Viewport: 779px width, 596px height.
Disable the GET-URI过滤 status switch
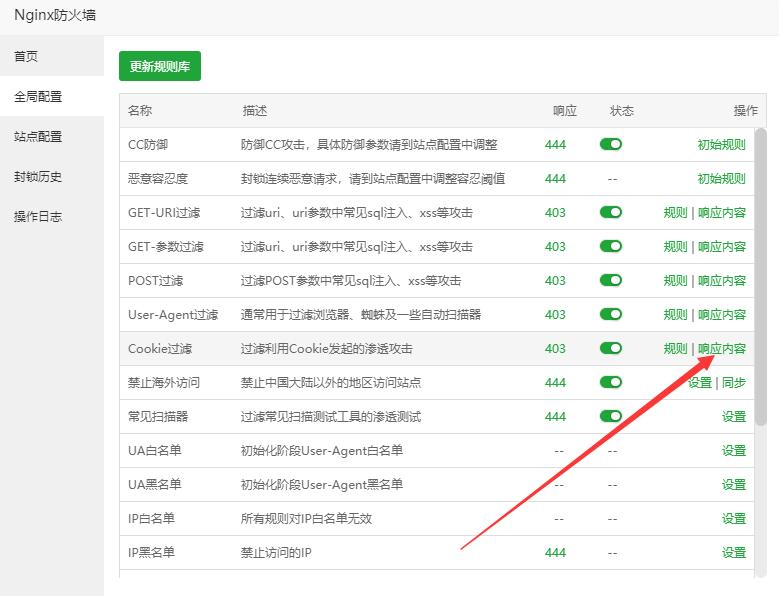pos(611,212)
